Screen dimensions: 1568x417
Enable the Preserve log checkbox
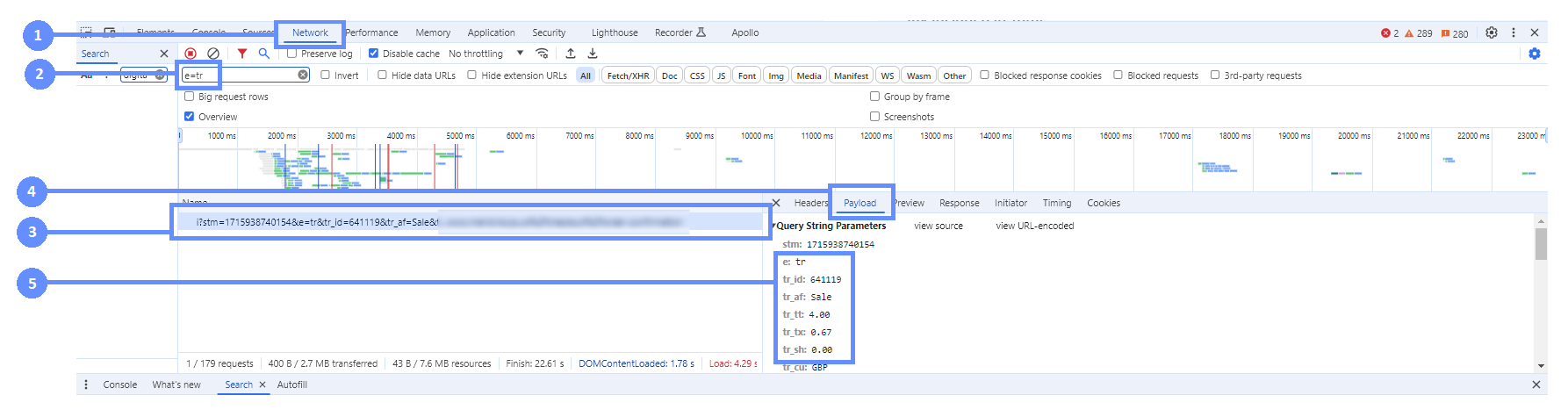(x=292, y=54)
